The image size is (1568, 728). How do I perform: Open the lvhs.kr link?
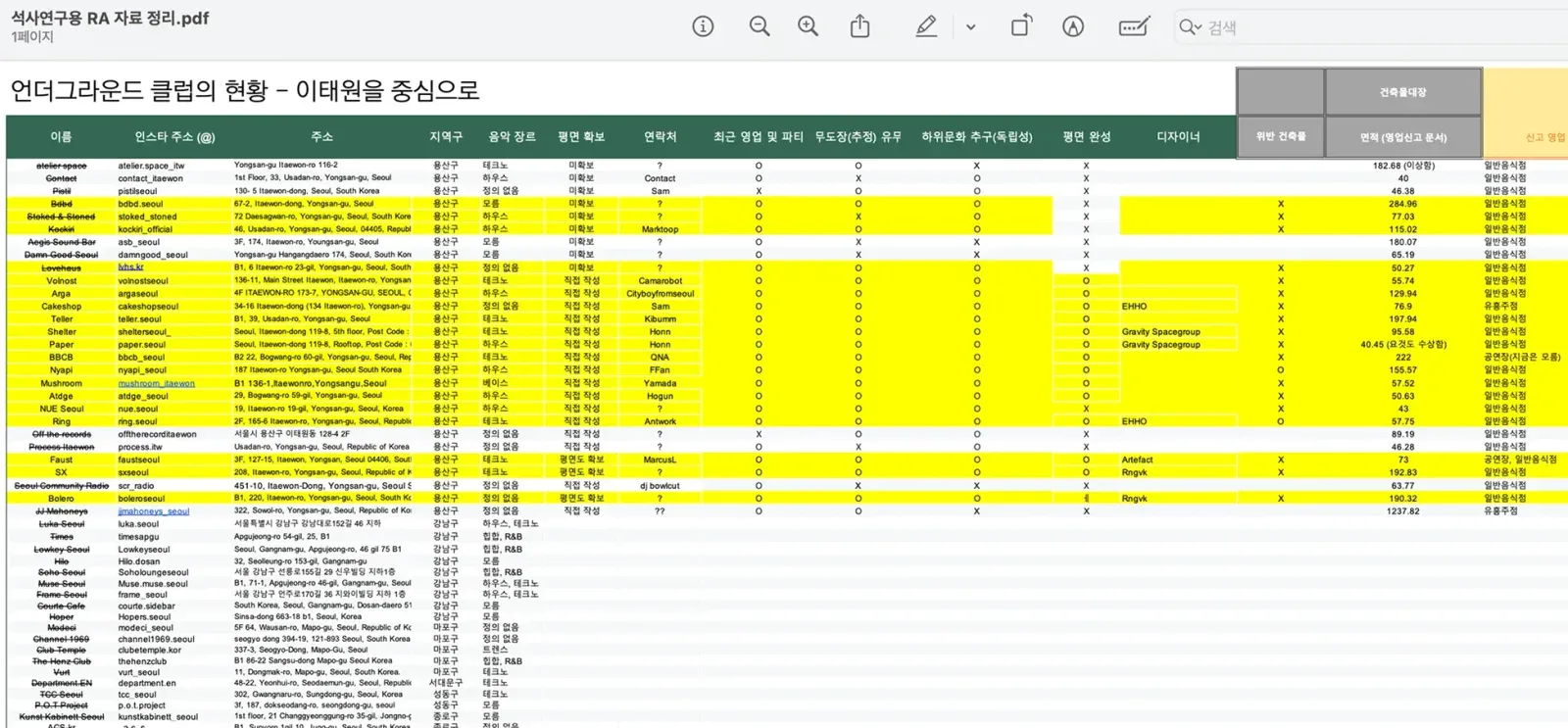(130, 267)
